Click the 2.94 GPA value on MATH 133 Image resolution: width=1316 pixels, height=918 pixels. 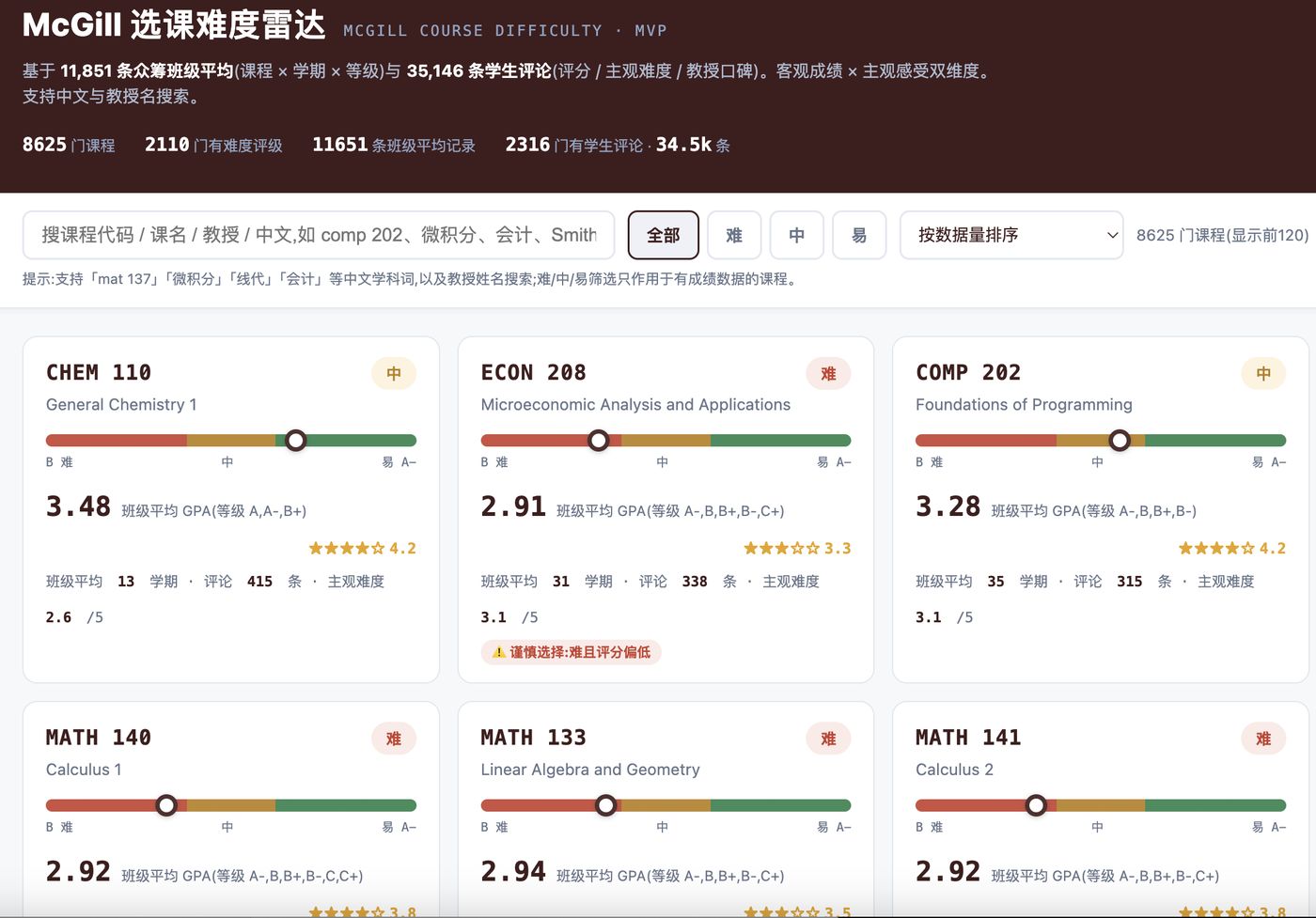pos(513,872)
